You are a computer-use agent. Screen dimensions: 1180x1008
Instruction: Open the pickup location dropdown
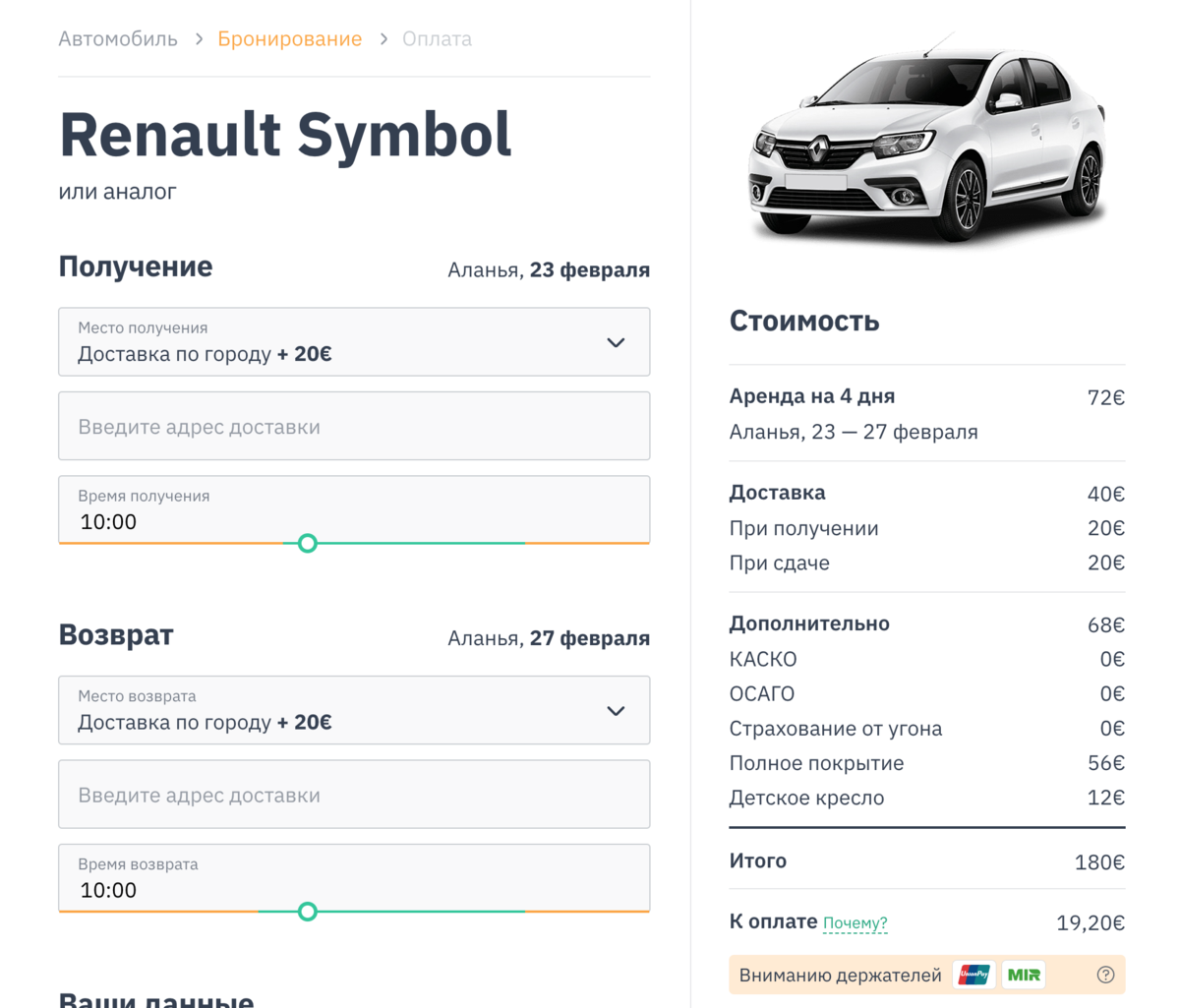pyautogui.click(x=334, y=342)
